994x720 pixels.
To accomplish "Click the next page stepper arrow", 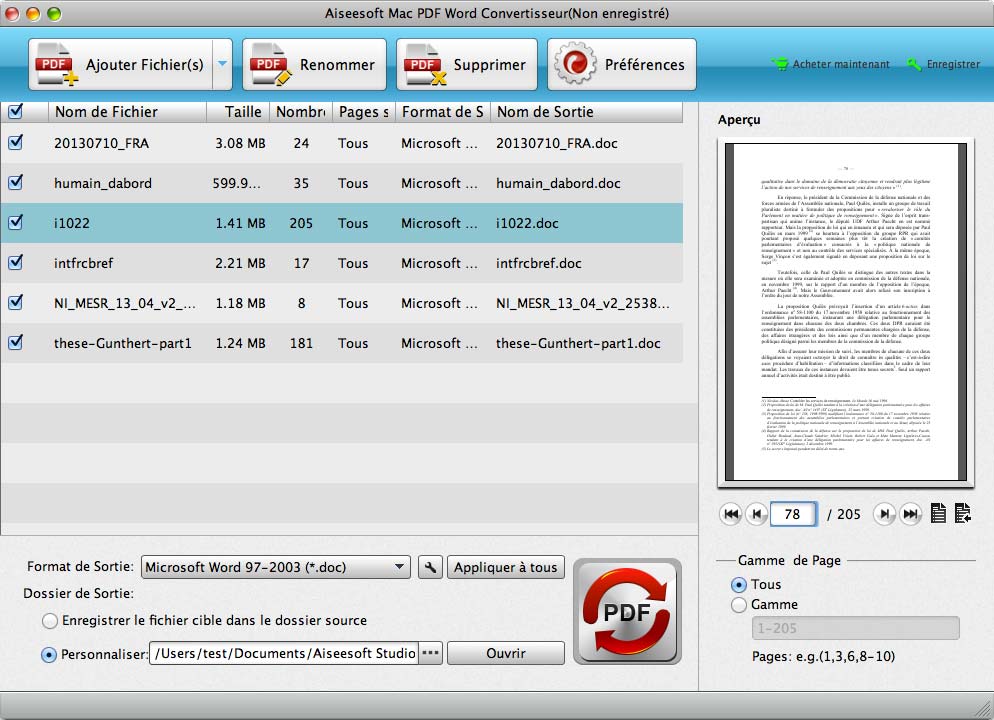I will pyautogui.click(x=884, y=514).
